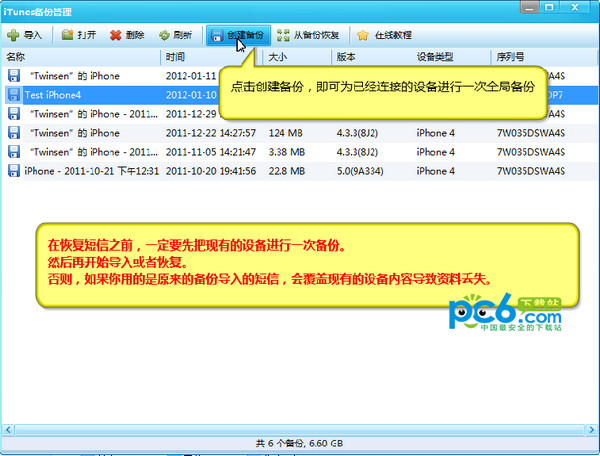Click the 2011-11-05 14:21:47 time cell
This screenshot has width=600, height=456.
click(211, 152)
